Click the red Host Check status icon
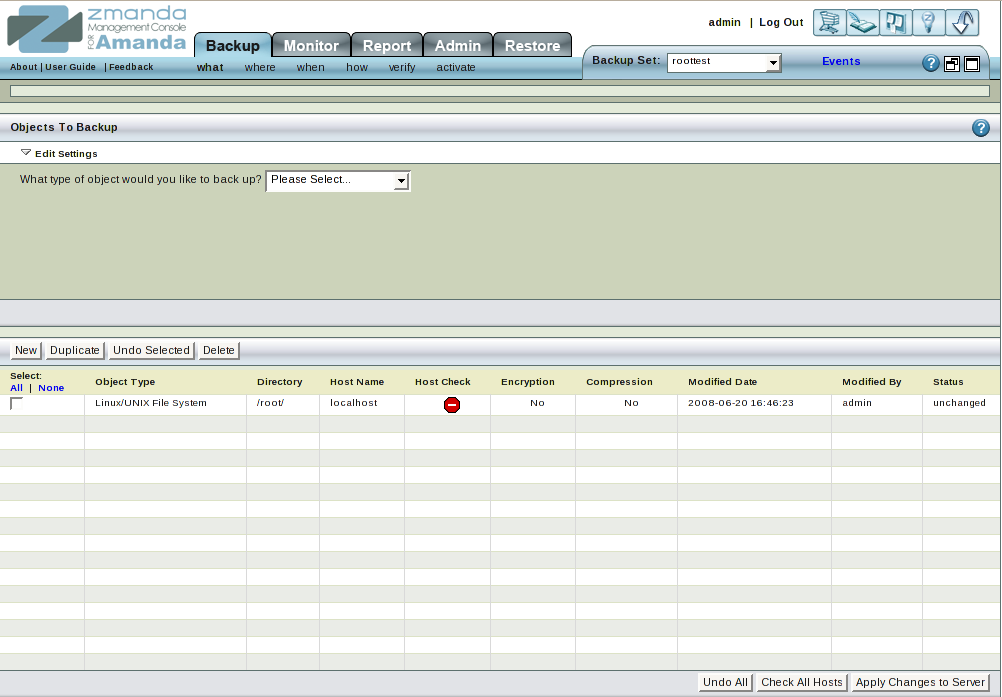1002x697 pixels. pyautogui.click(x=452, y=404)
